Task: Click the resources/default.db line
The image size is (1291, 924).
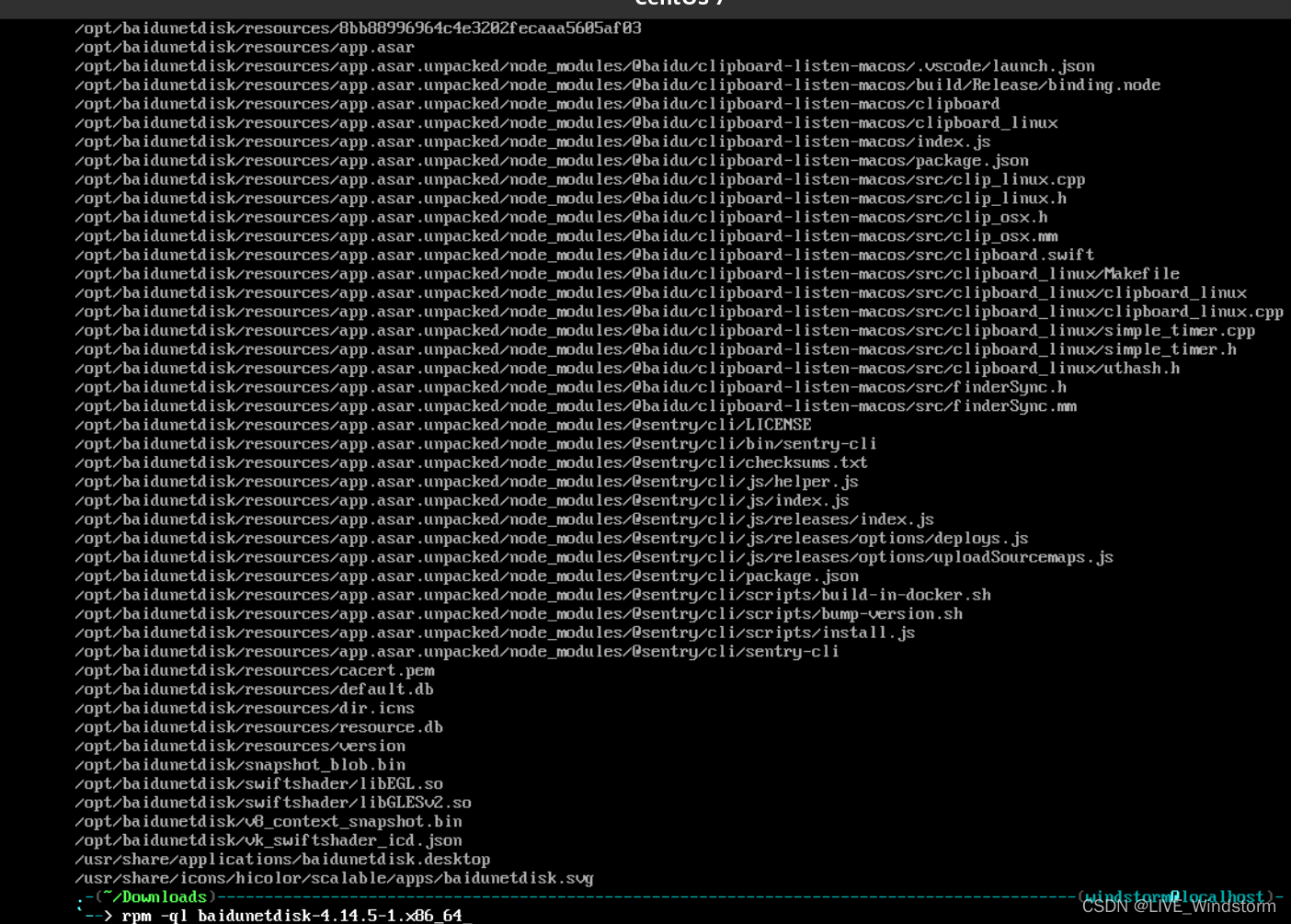Action: 255,689
